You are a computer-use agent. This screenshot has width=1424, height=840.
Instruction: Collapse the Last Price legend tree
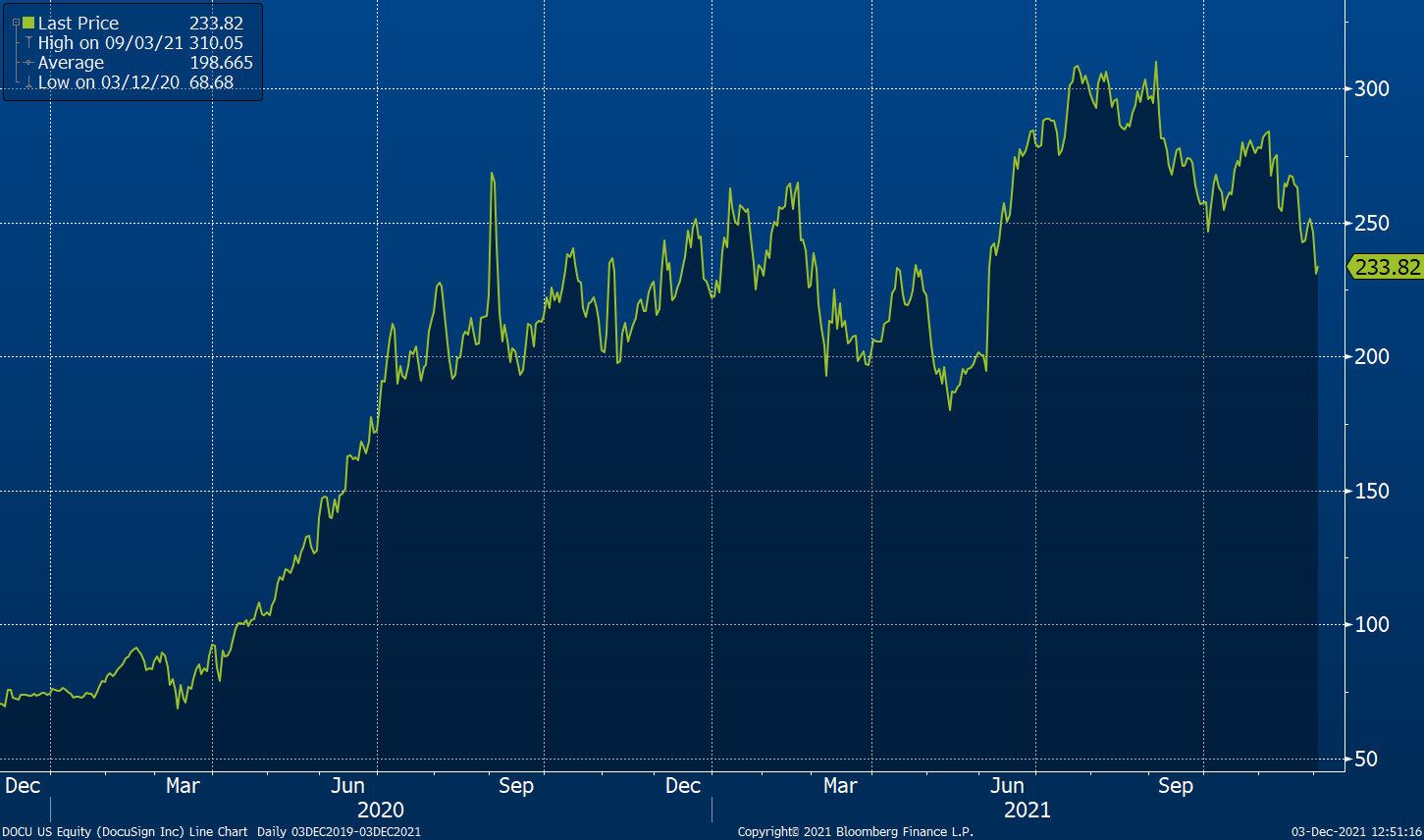click(15, 23)
